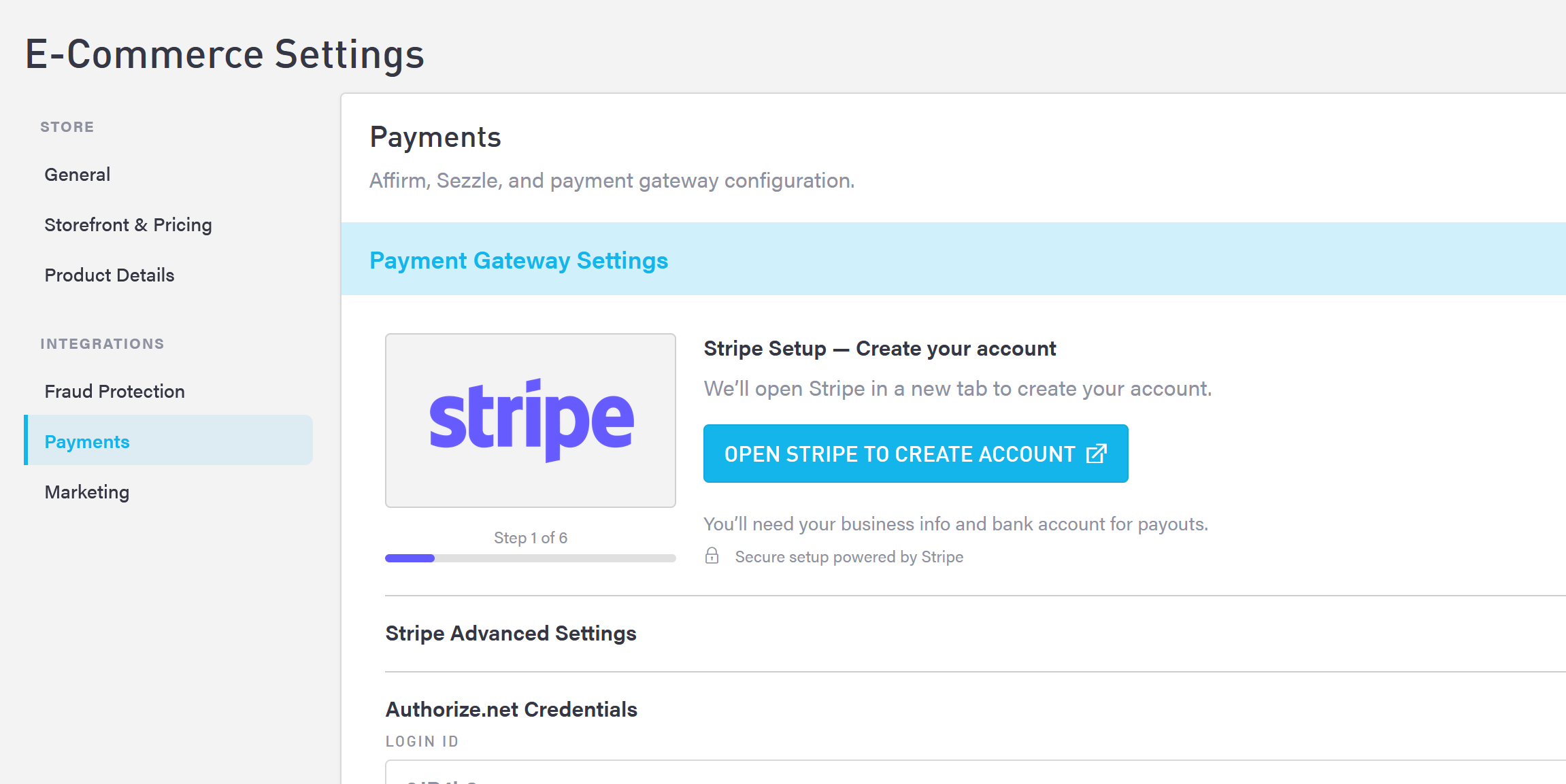Screen dimensions: 1566x784
Task: Select Product Details in the sidebar
Action: (x=110, y=275)
